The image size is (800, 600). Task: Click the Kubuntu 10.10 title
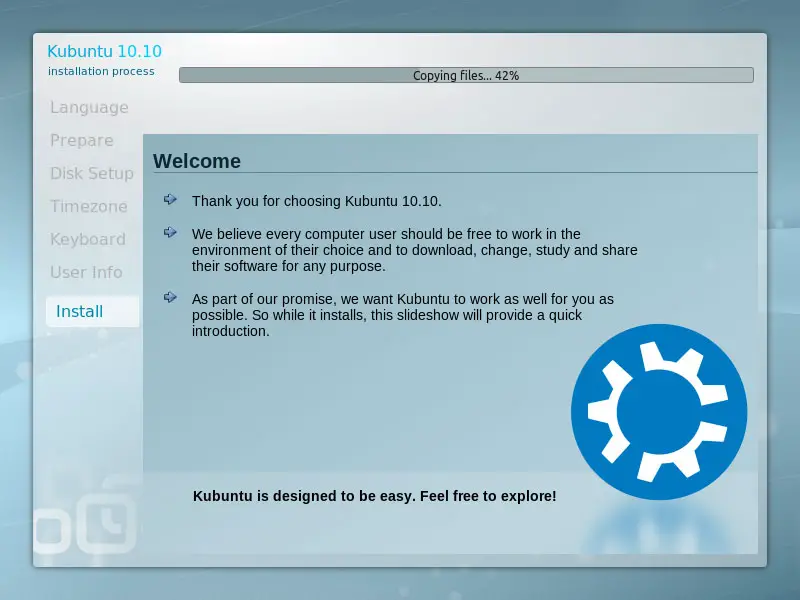(105, 51)
